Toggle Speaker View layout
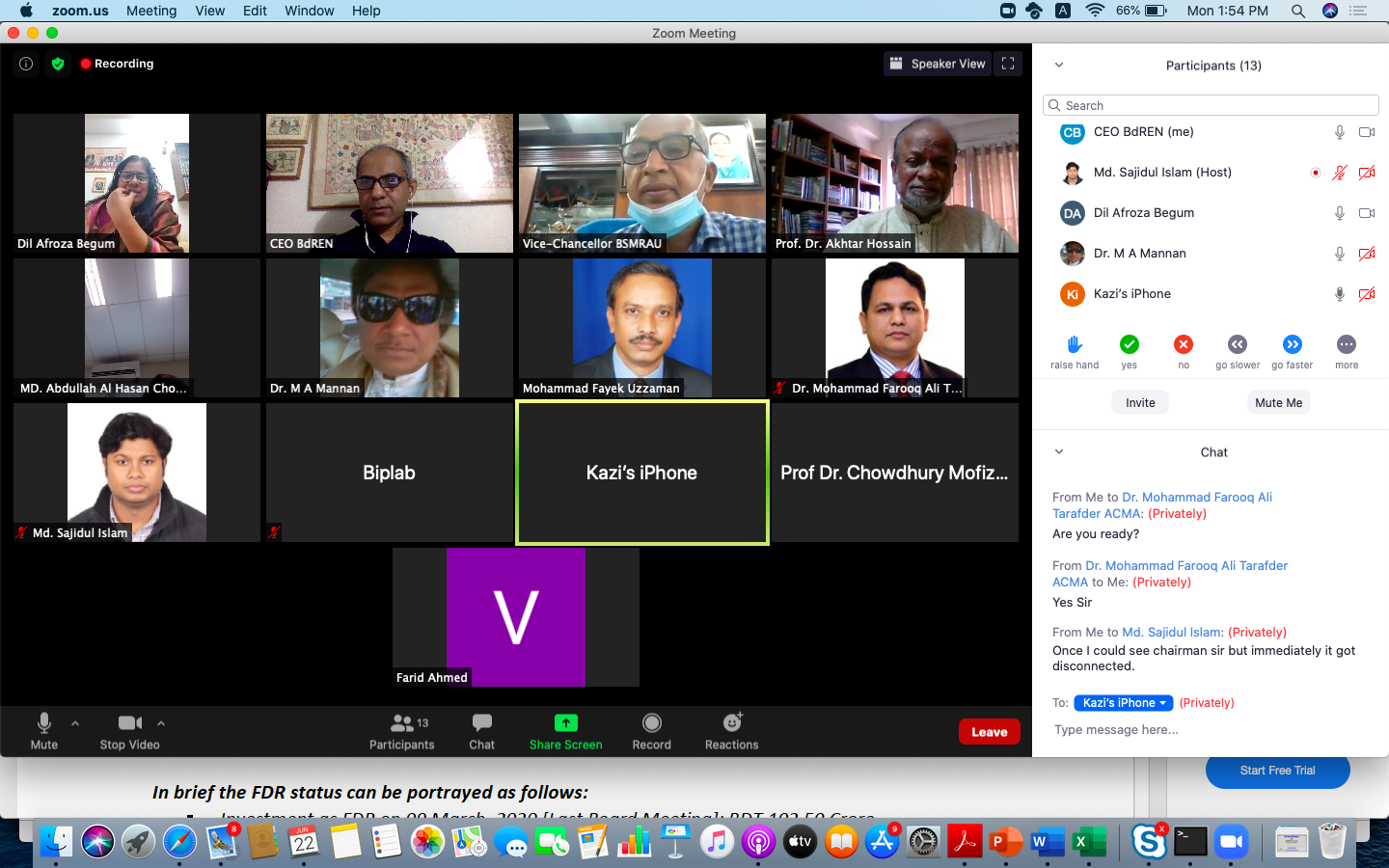Image resolution: width=1389 pixels, height=868 pixels. 938,64
